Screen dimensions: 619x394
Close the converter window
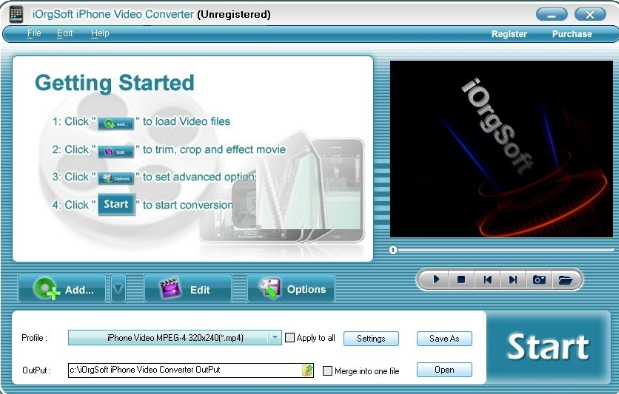pyautogui.click(x=590, y=15)
